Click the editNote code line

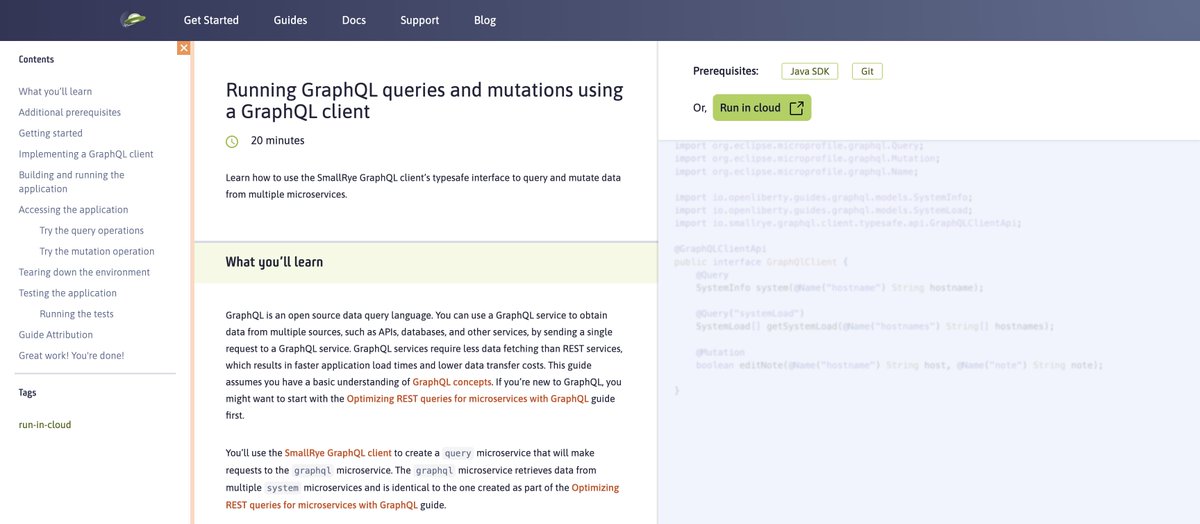[899, 365]
